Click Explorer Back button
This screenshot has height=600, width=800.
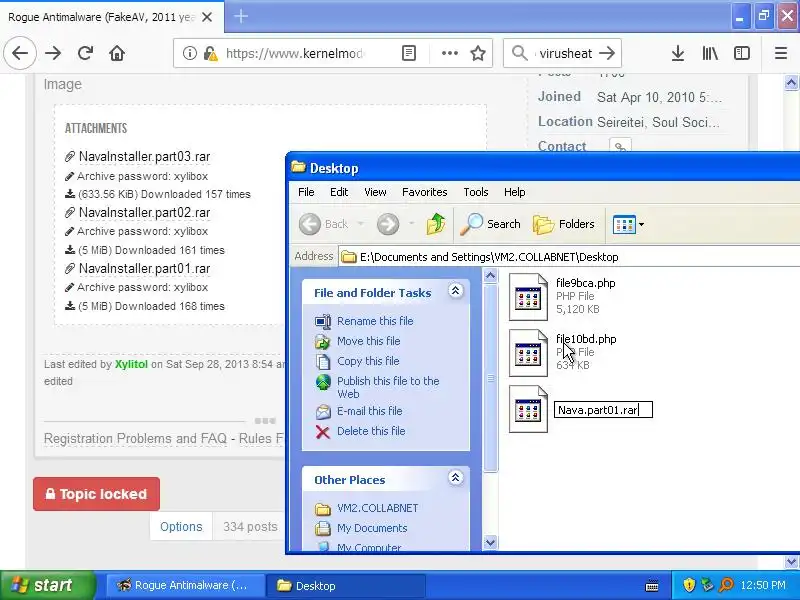pos(323,224)
